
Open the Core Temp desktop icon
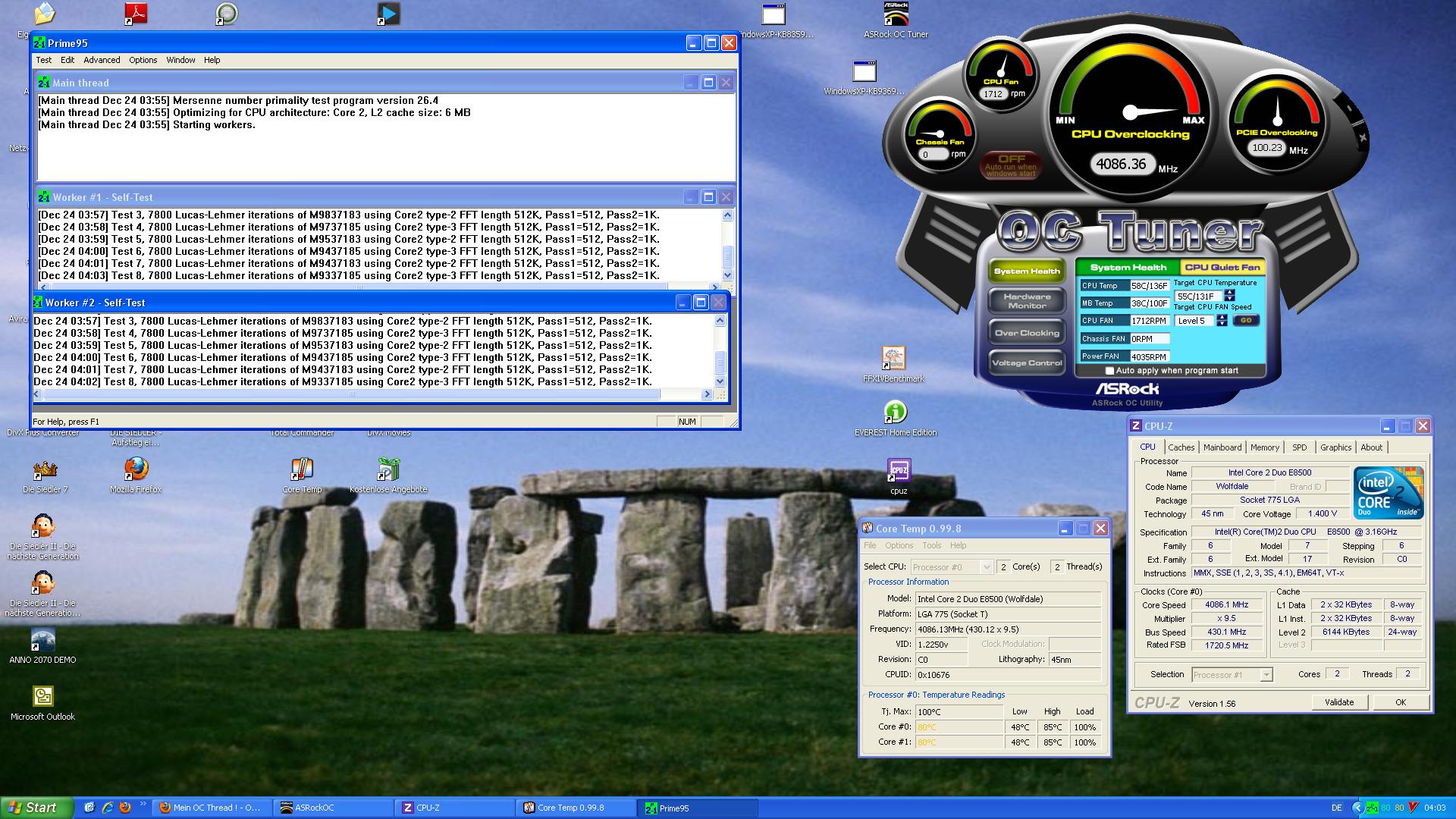(302, 470)
